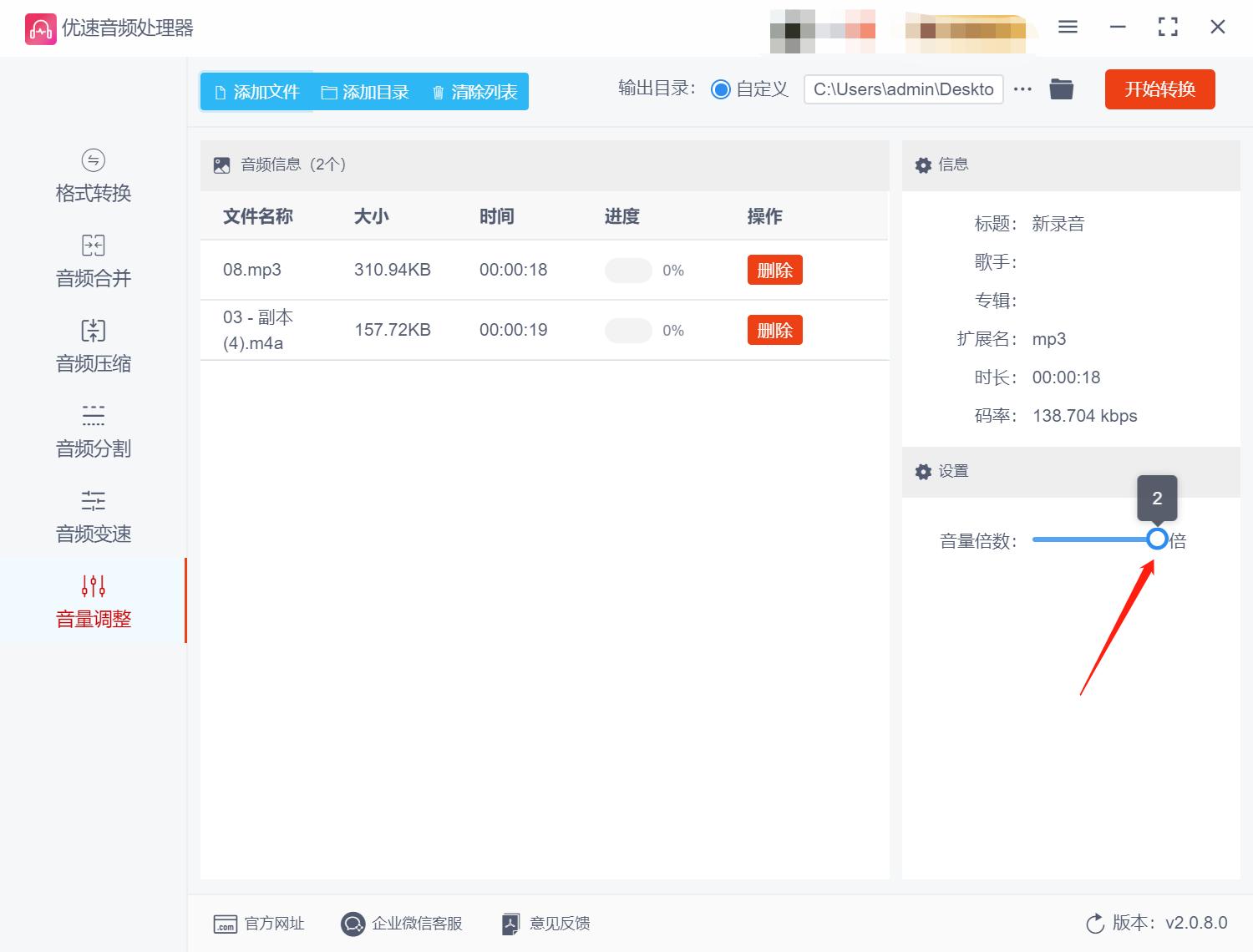Click the version refresh icon near v2.0.8.0
This screenshot has height=952, width=1253.
(1095, 924)
